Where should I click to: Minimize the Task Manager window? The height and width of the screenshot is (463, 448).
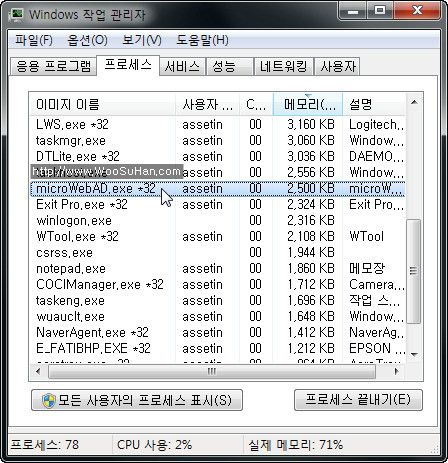[x=352, y=11]
